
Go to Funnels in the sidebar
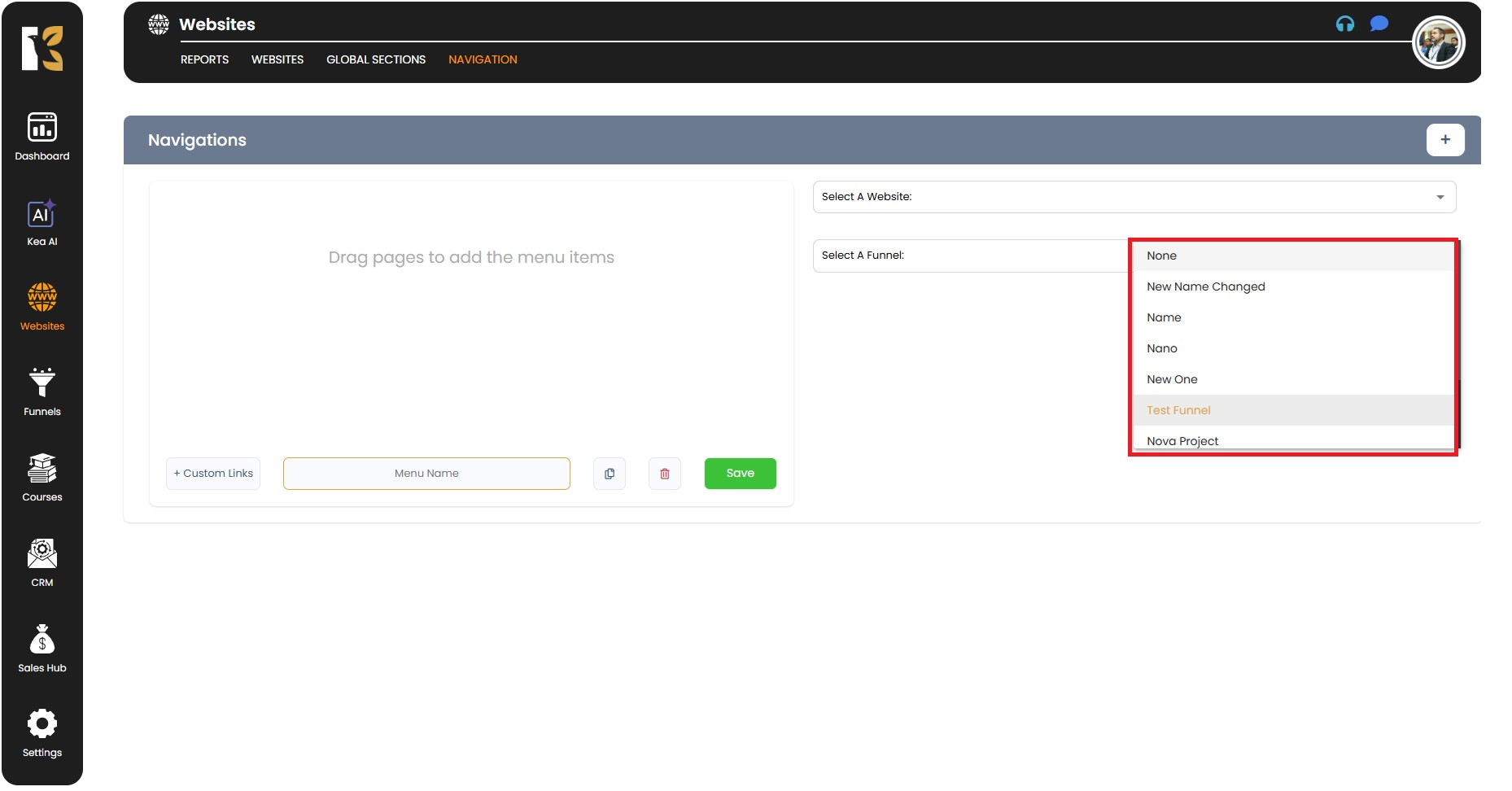coord(42,383)
